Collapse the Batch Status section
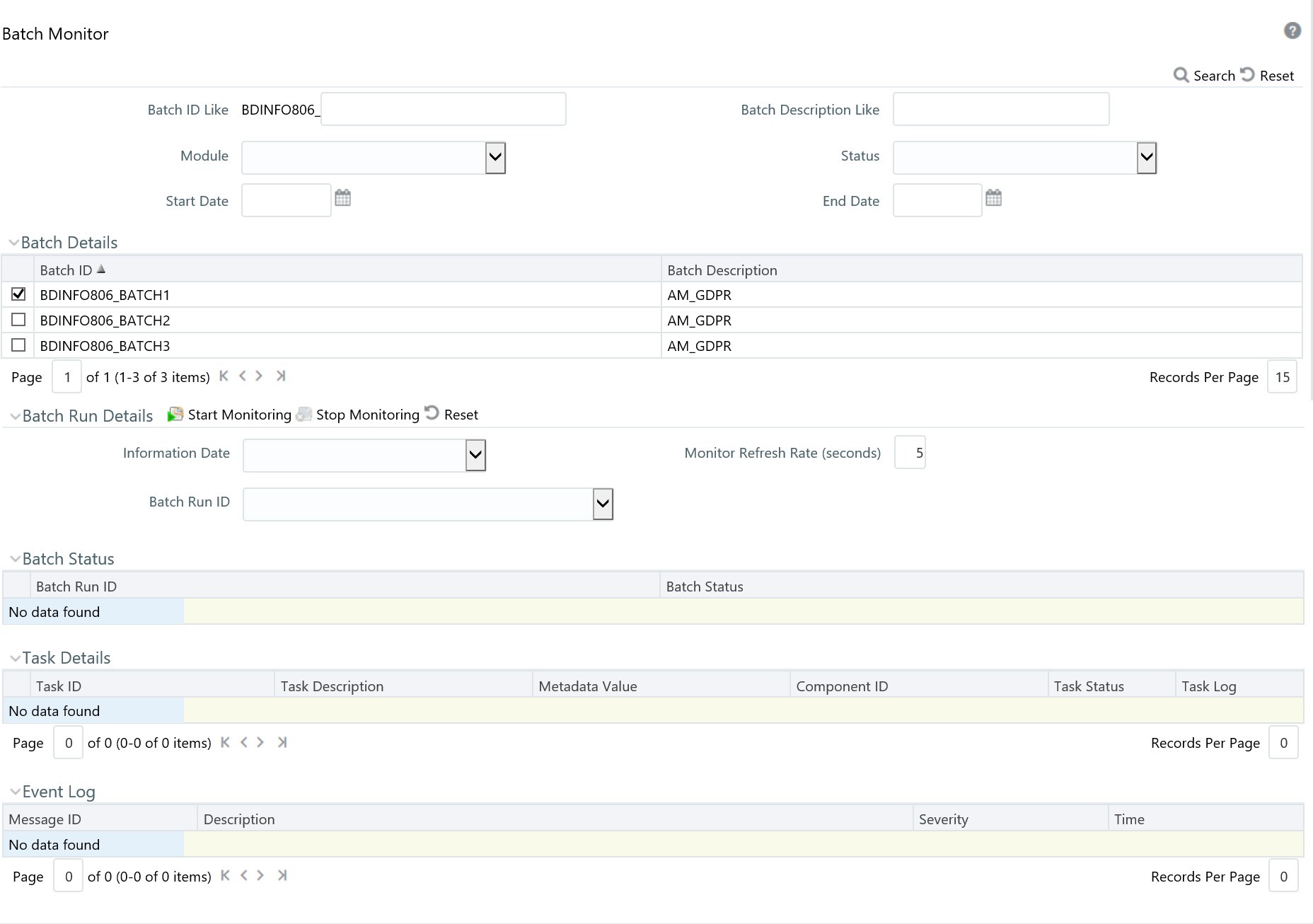 (15, 559)
